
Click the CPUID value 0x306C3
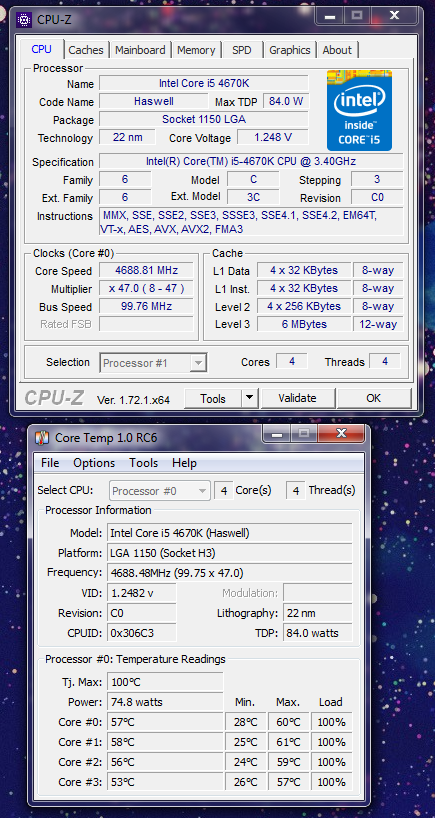point(142,633)
